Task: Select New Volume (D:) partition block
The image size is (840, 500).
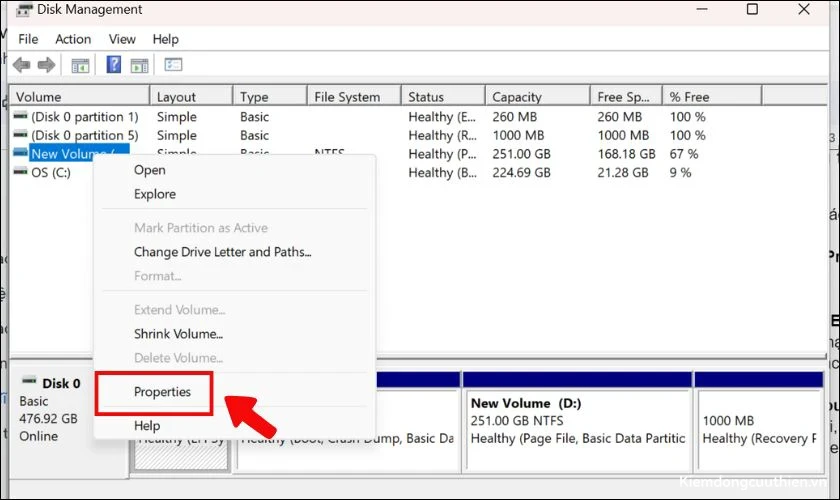Action: [578, 421]
